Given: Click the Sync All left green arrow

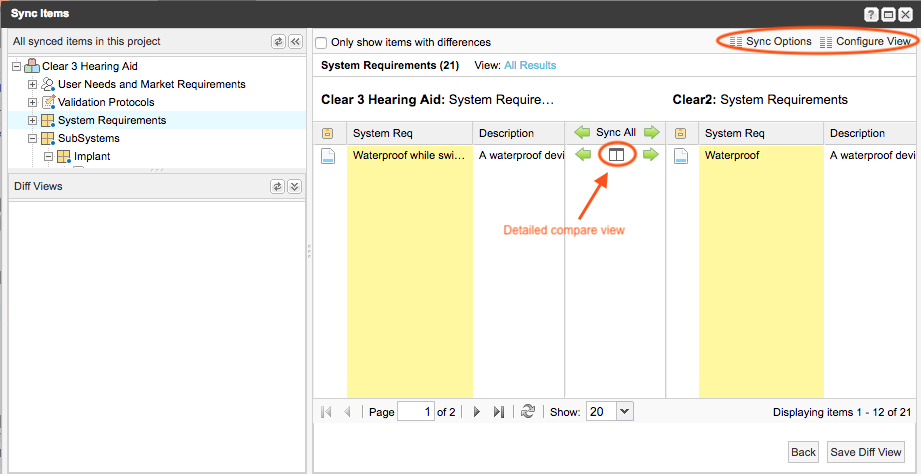Looking at the screenshot, I should point(582,132).
